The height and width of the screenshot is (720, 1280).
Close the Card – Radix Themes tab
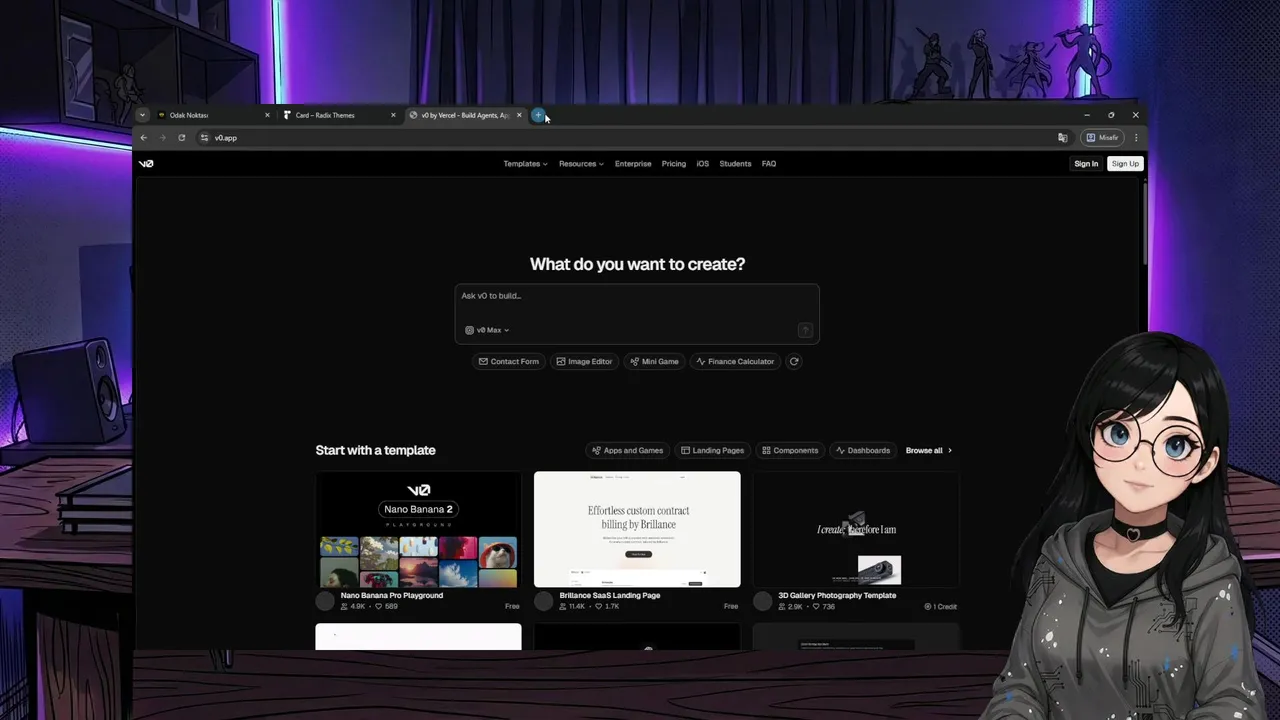pos(393,115)
